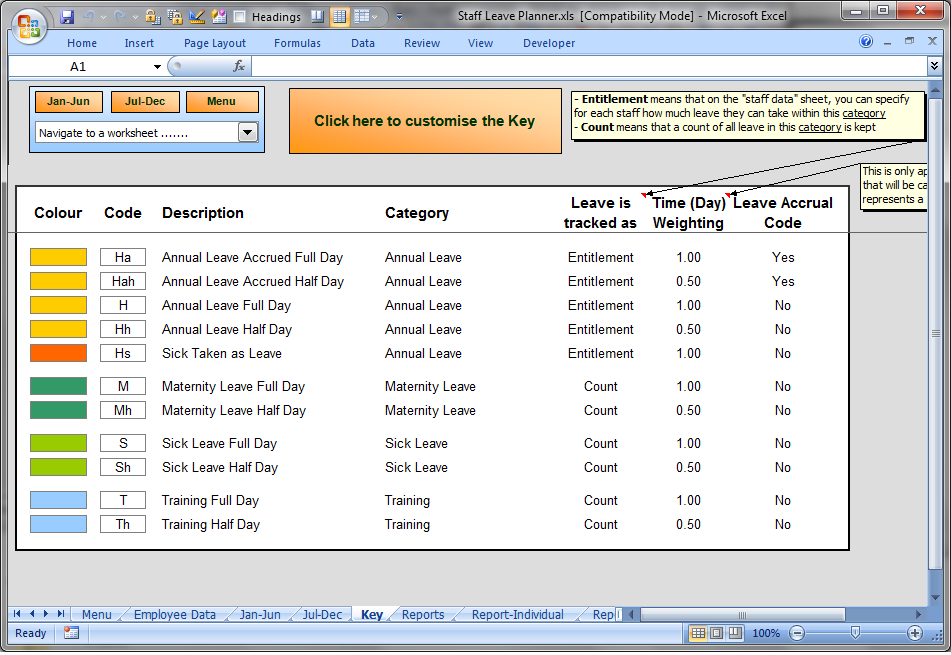The width and height of the screenshot is (951, 655).
Task: Click the orange colour swatch for Hs
Action: [x=58, y=353]
